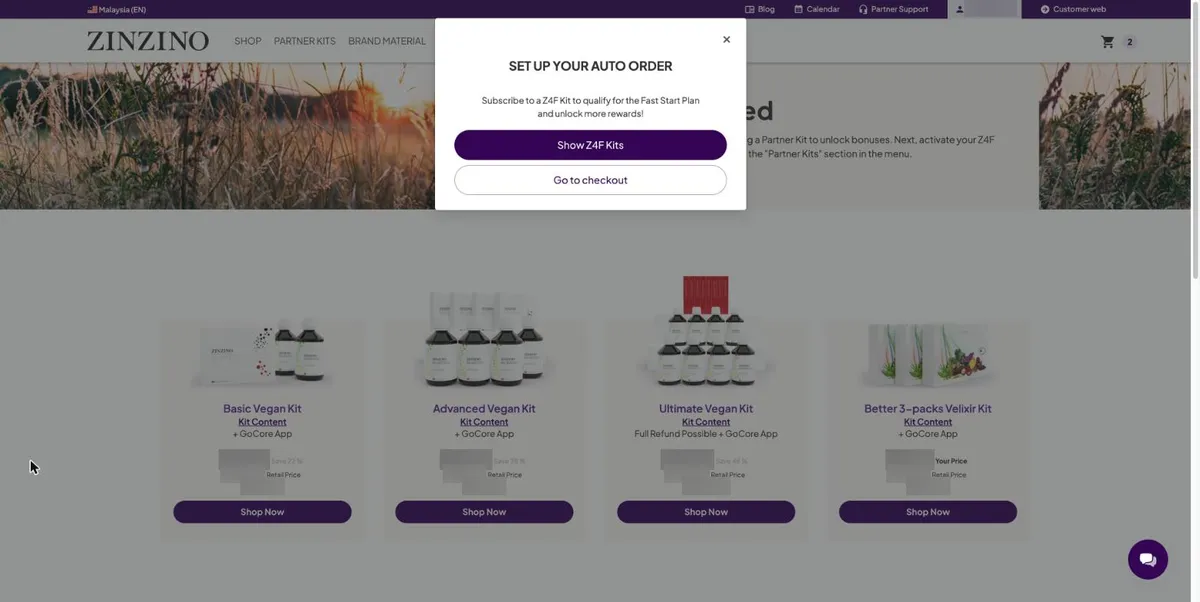Click Show Z4F Kits button
Viewport: 1200px width, 602px height.
[x=590, y=145]
